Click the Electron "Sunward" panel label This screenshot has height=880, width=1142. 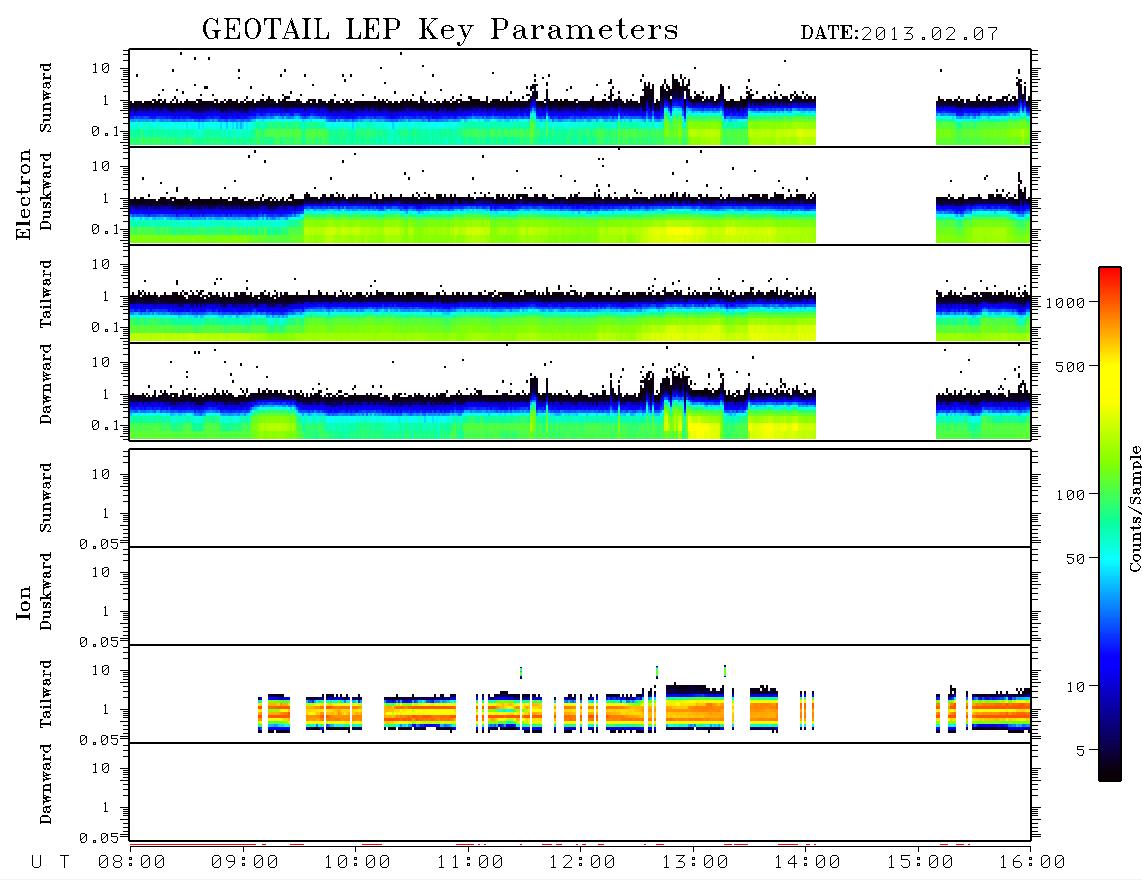[x=46, y=98]
